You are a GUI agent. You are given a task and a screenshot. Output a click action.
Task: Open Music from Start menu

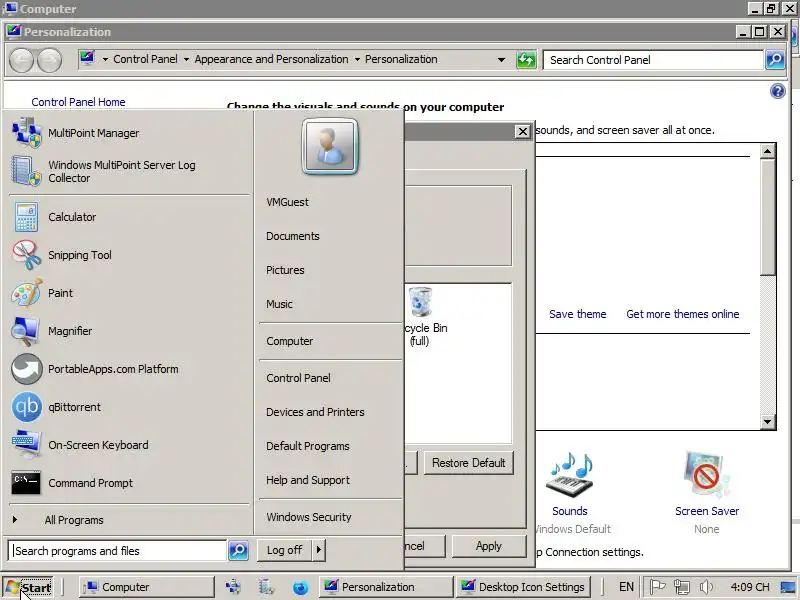(x=279, y=304)
